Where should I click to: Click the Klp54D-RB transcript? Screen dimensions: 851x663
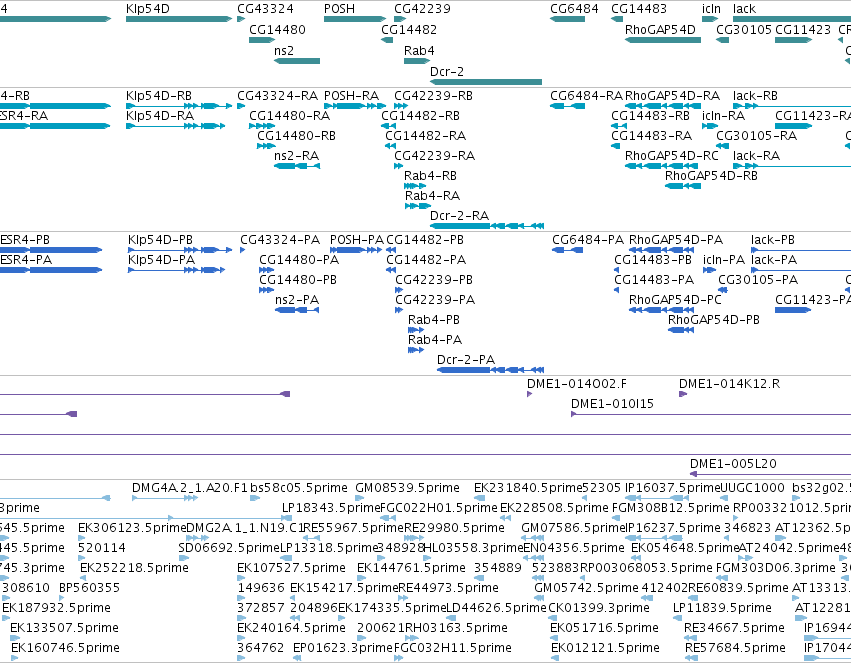click(x=179, y=106)
